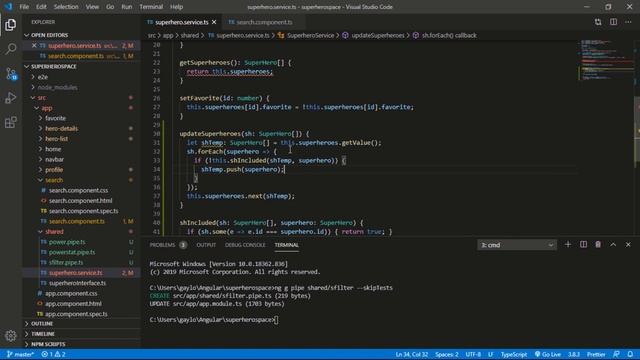This screenshot has width=640, height=360.
Task: Open the Selection menu
Action: coord(66,7)
